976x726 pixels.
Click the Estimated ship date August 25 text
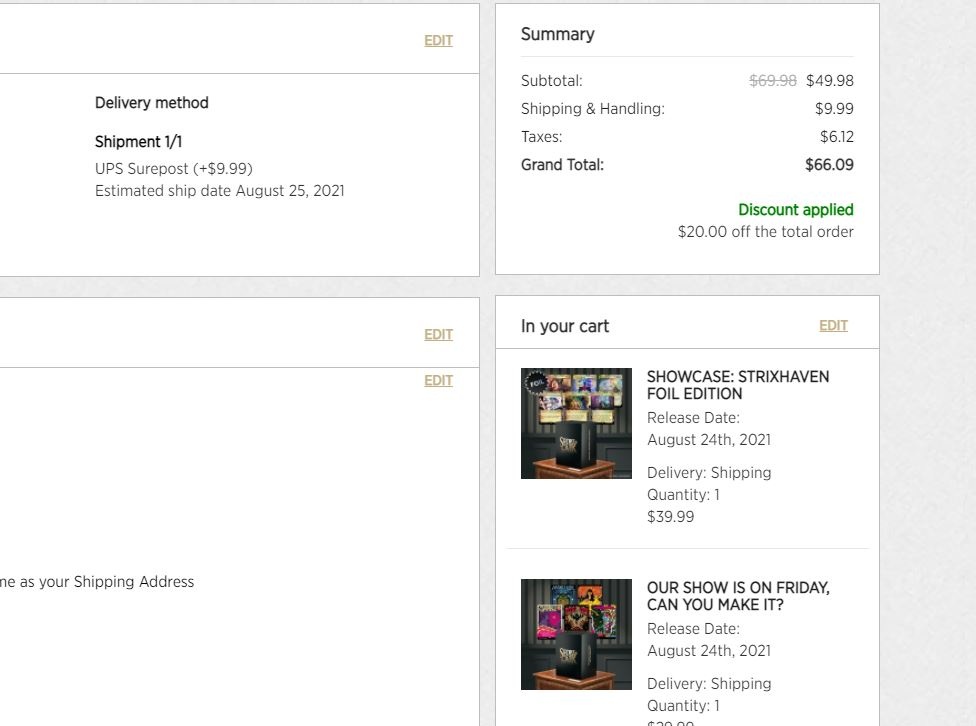219,191
